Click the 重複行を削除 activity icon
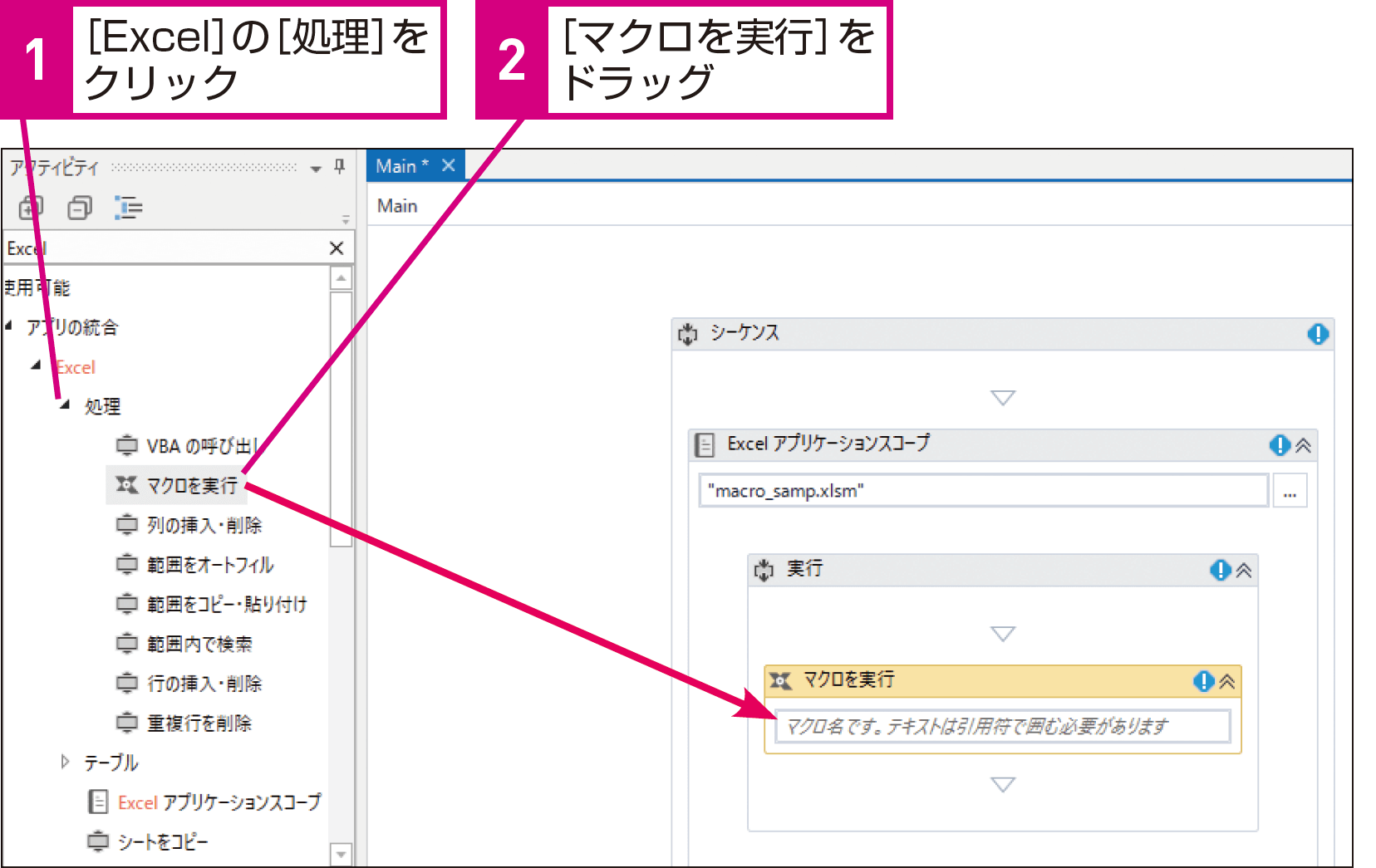1376x868 pixels. 126,723
